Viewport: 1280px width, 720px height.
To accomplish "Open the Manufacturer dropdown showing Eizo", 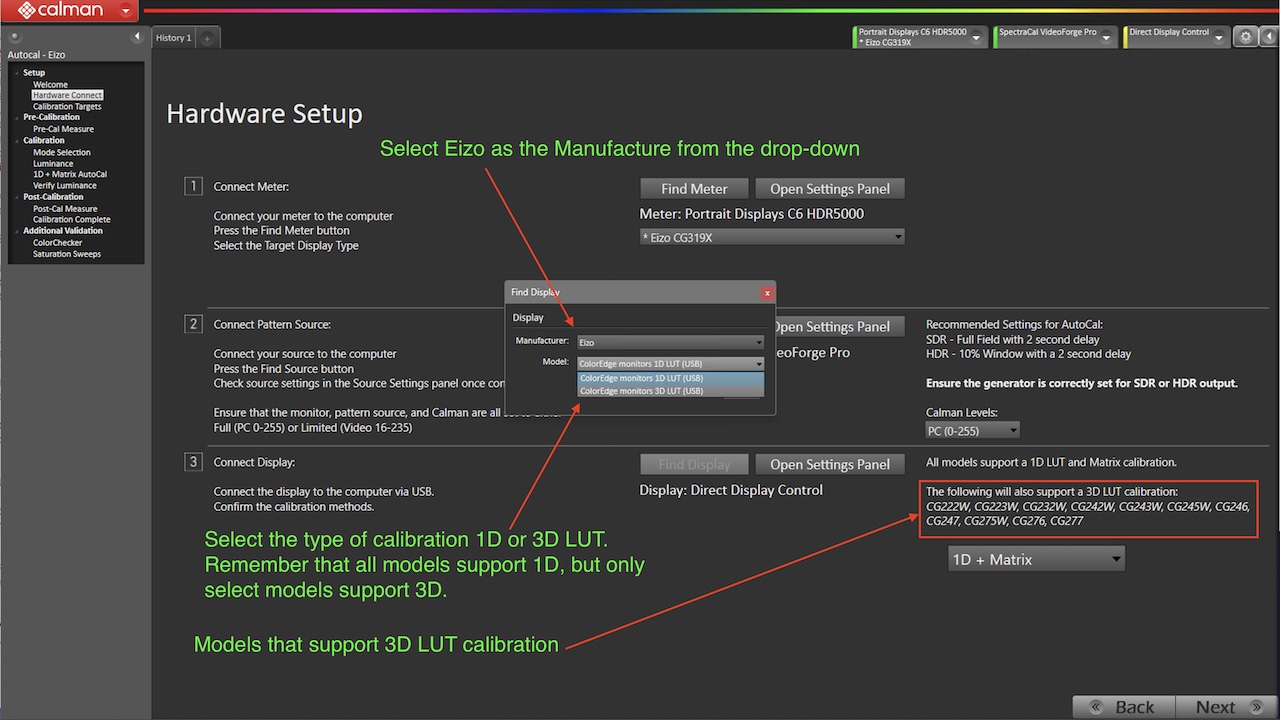I will tap(670, 342).
